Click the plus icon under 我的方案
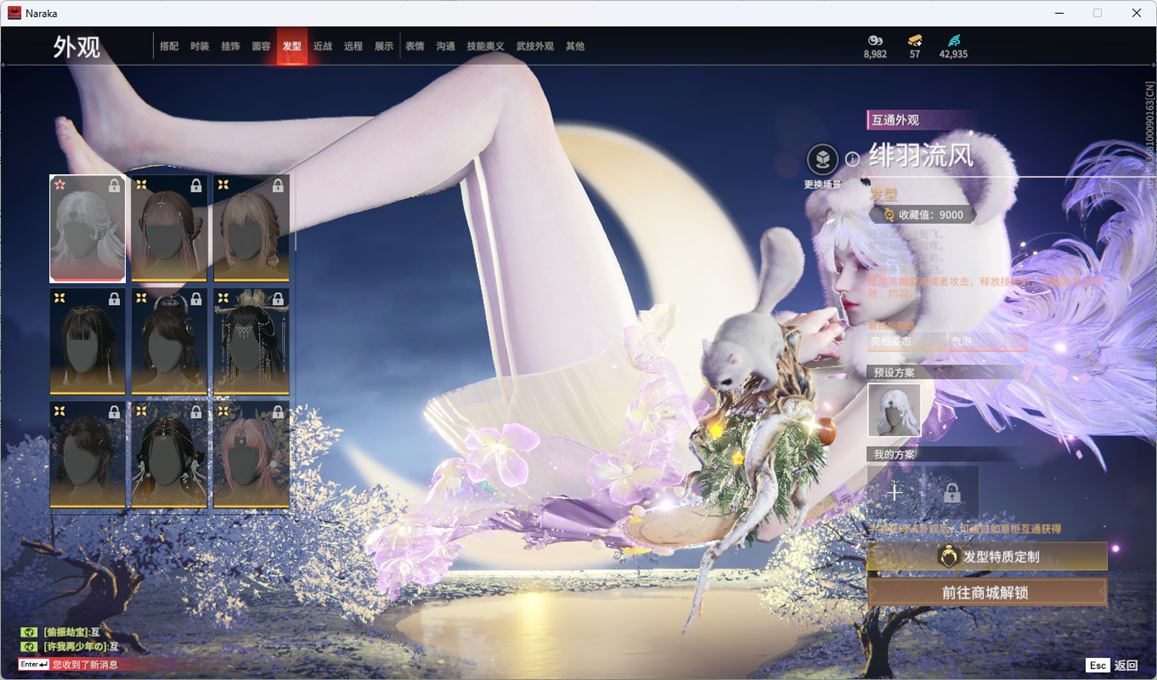Screen dimensions: 1157x680 coord(894,492)
